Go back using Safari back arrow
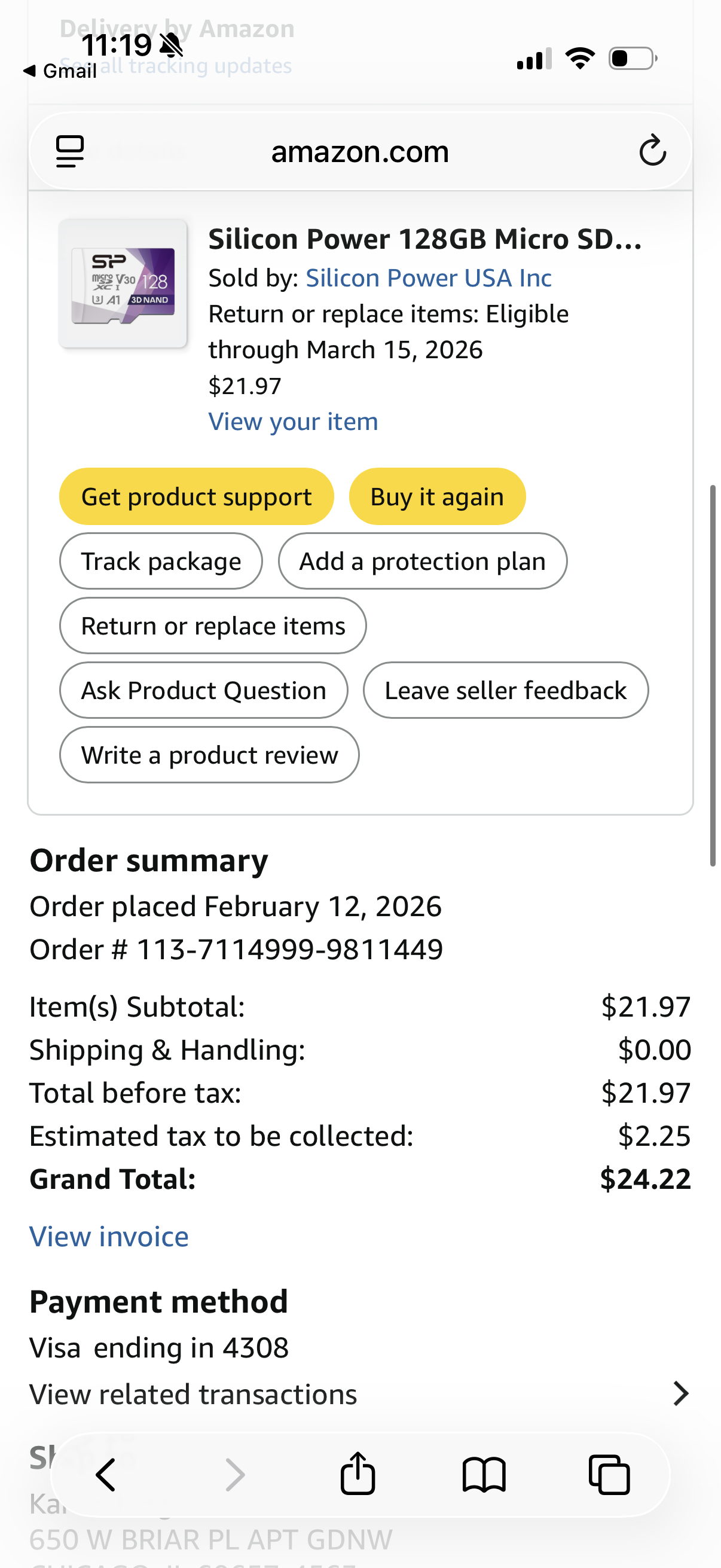Image resolution: width=721 pixels, height=1568 pixels. tap(106, 1474)
